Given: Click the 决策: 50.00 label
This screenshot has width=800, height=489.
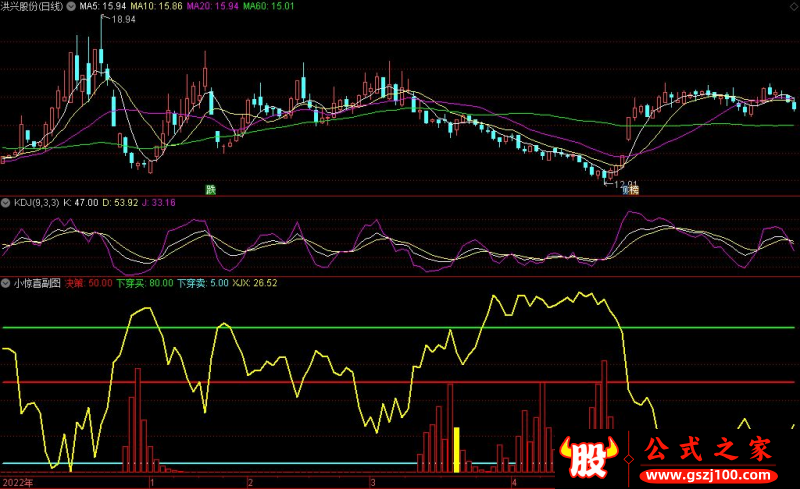Looking at the screenshot, I should point(89,283).
